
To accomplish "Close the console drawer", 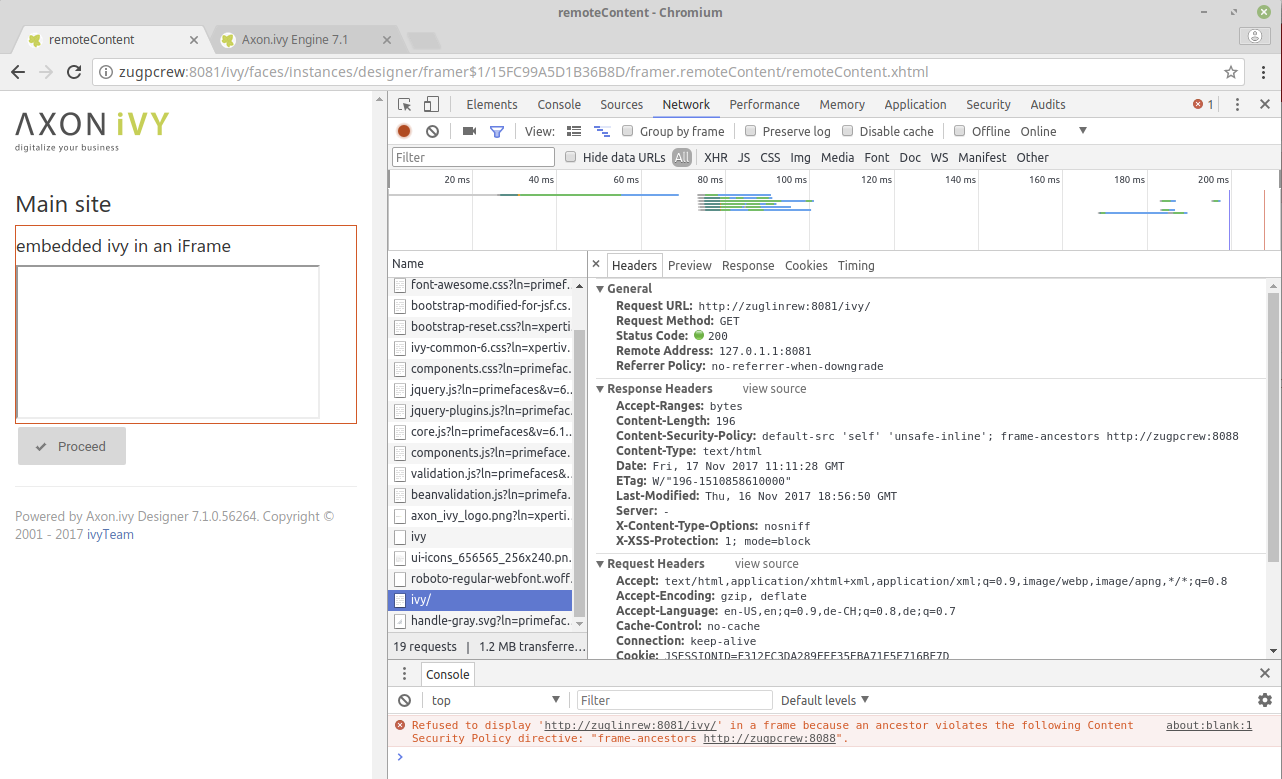I will [x=1265, y=674].
